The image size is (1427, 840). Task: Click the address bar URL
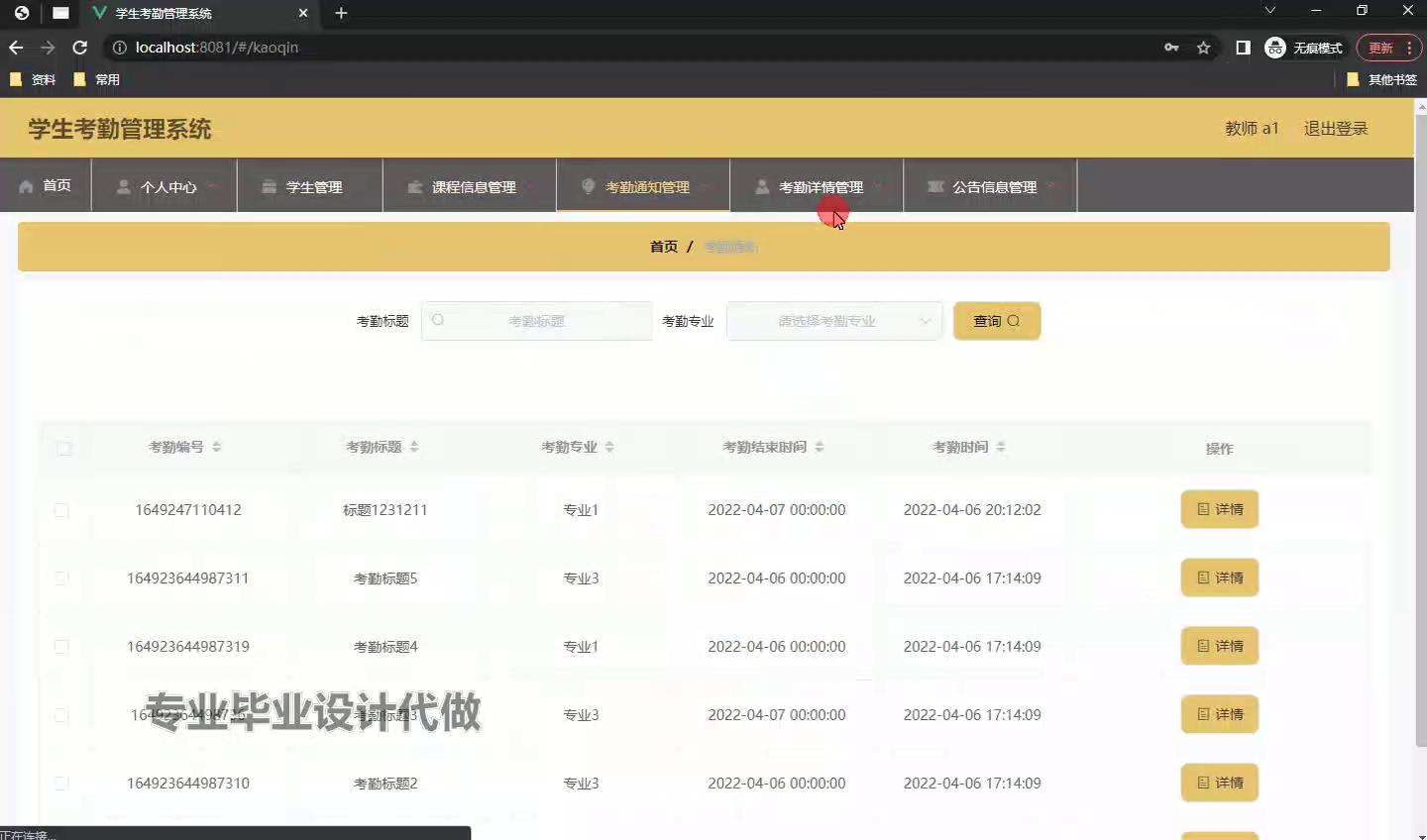pyautogui.click(x=217, y=48)
